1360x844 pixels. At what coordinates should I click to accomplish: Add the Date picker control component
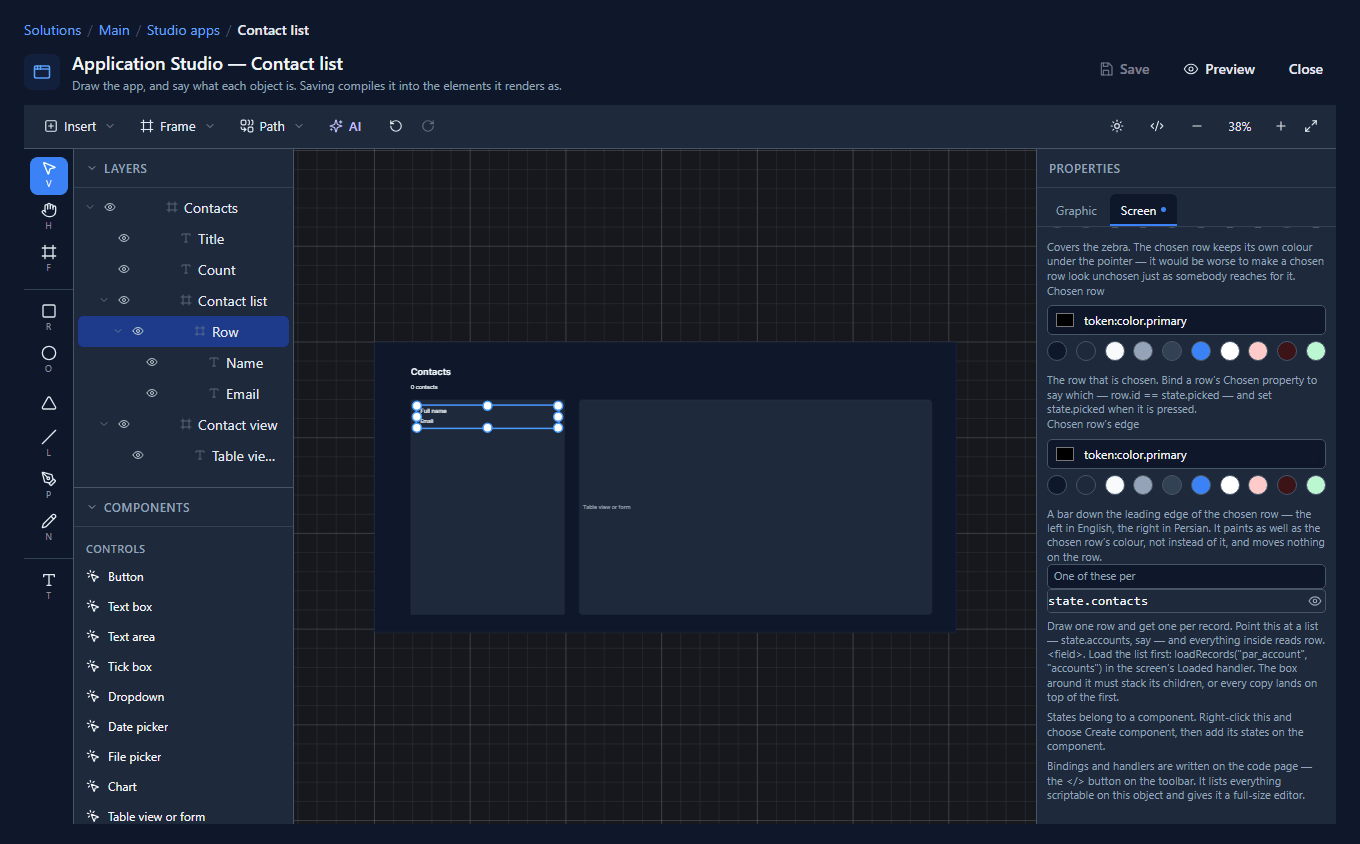point(138,727)
